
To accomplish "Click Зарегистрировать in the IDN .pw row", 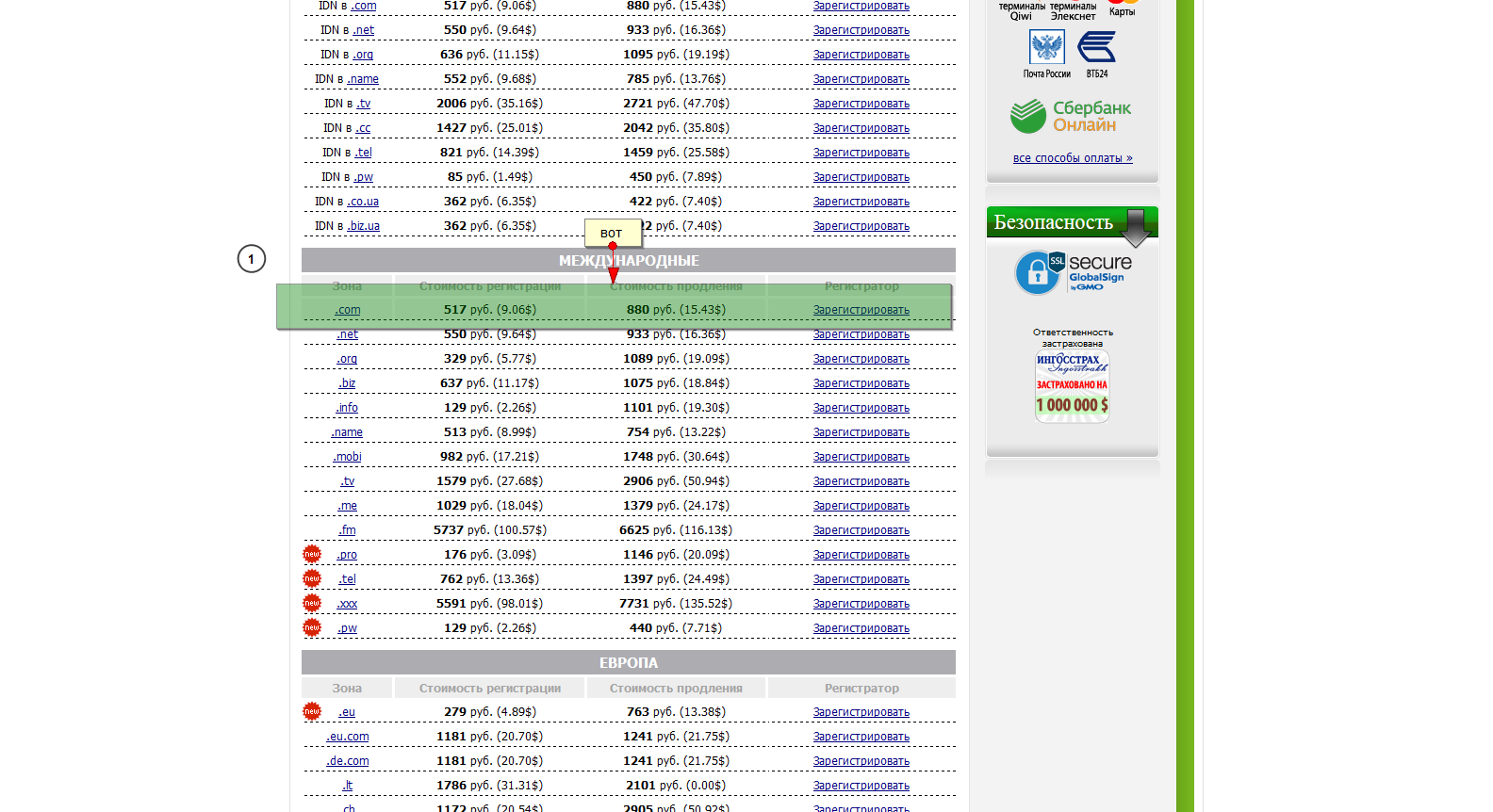I will tap(861, 177).
